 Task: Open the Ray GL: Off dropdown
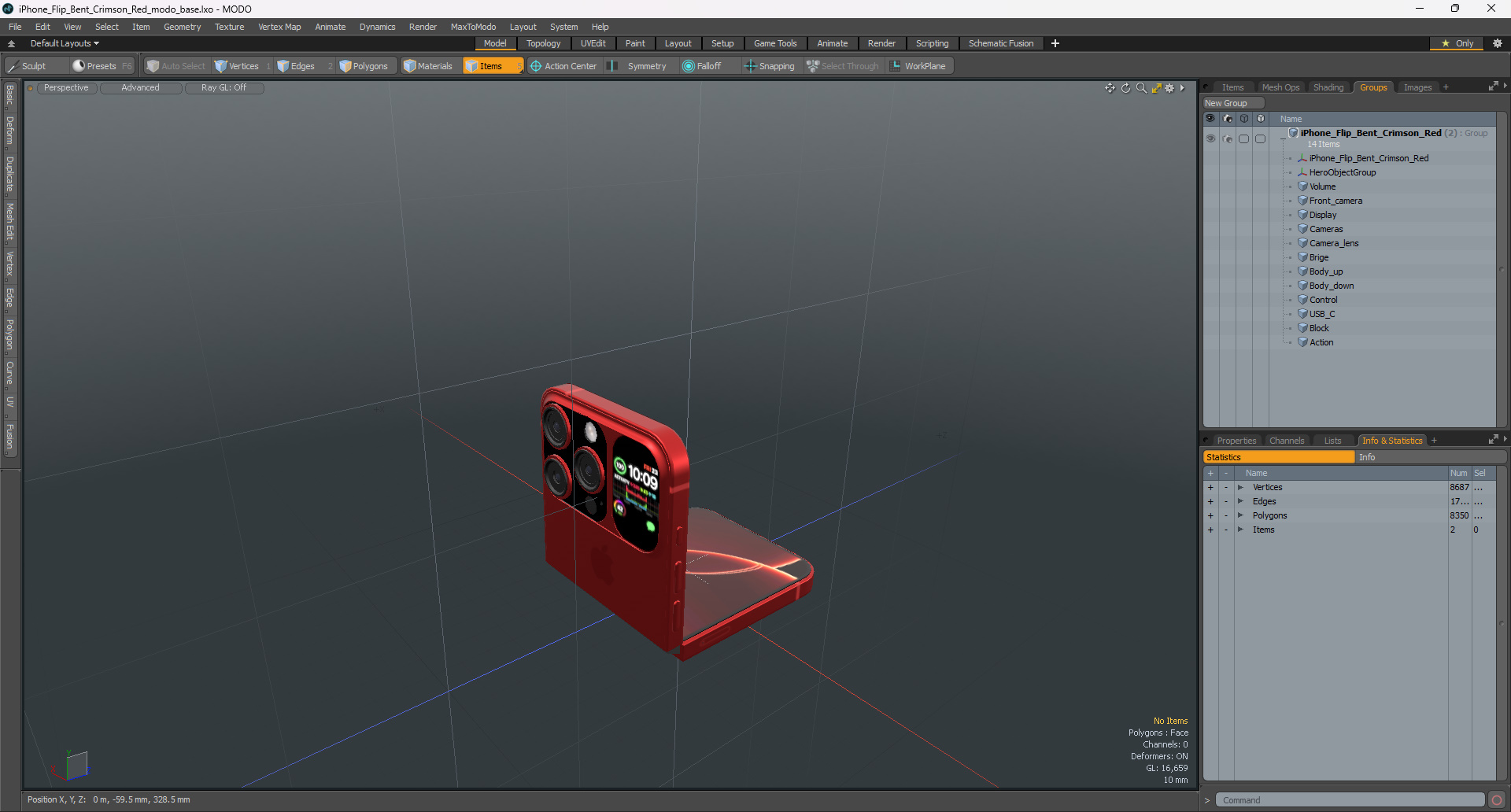click(224, 88)
